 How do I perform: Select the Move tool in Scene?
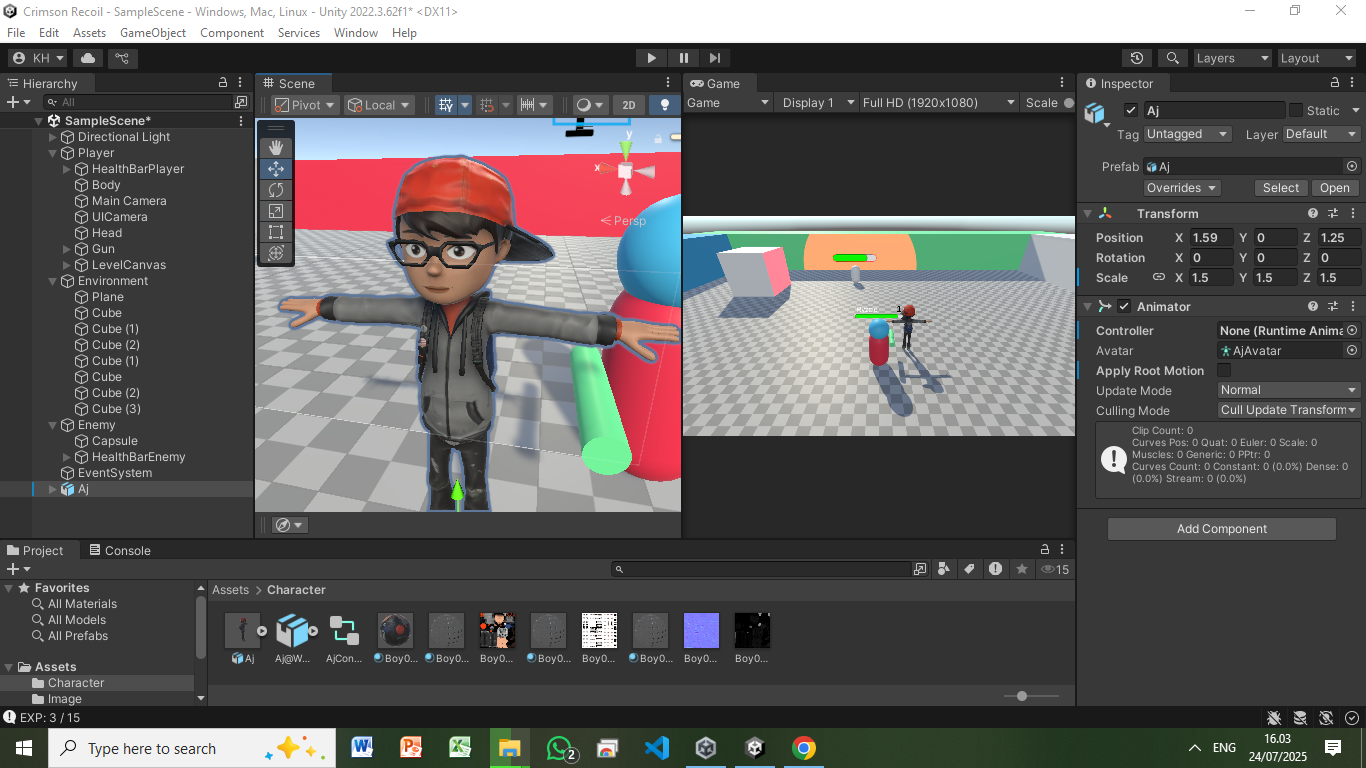tap(276, 169)
